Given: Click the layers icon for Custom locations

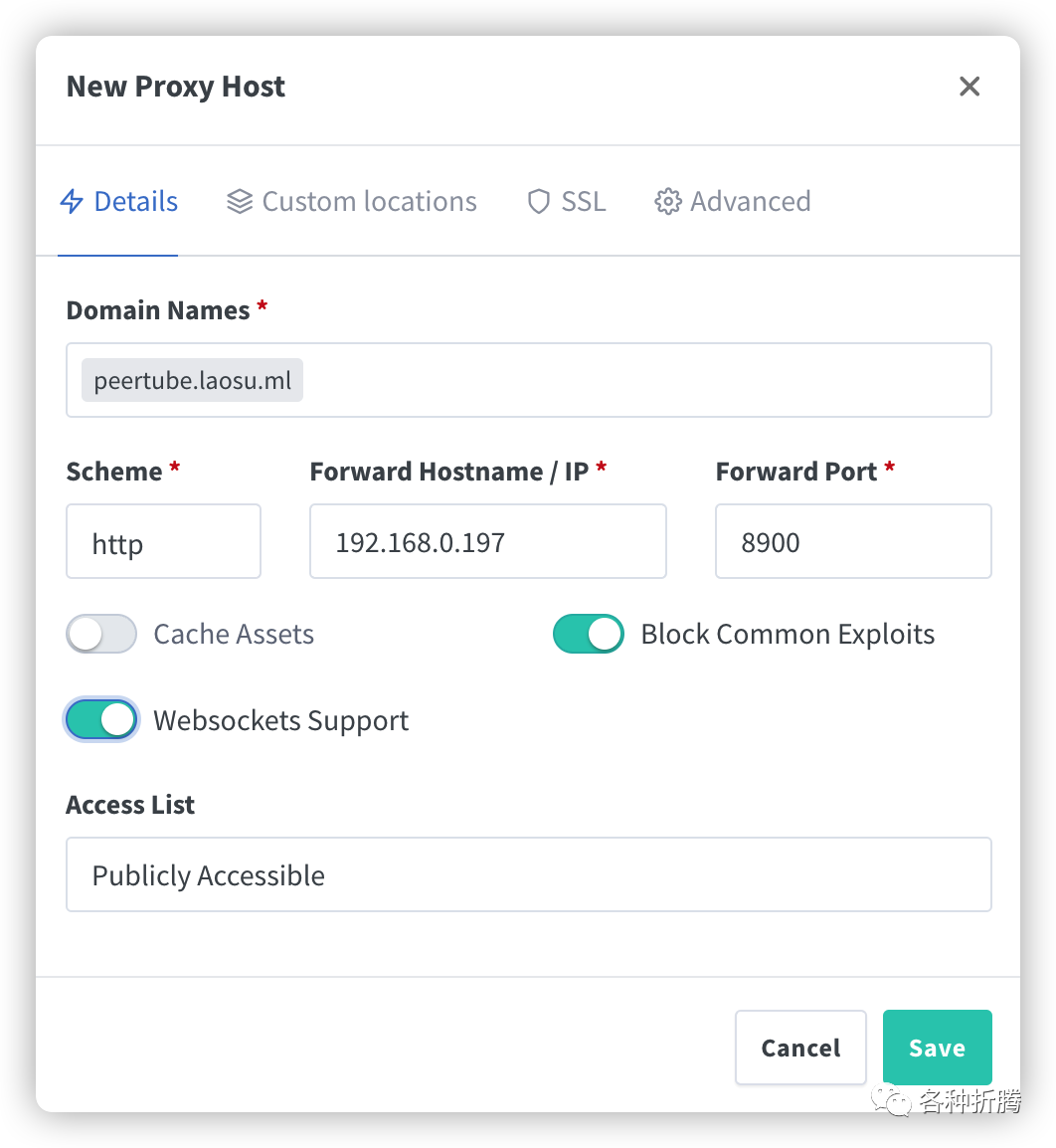Looking at the screenshot, I should tap(240, 201).
